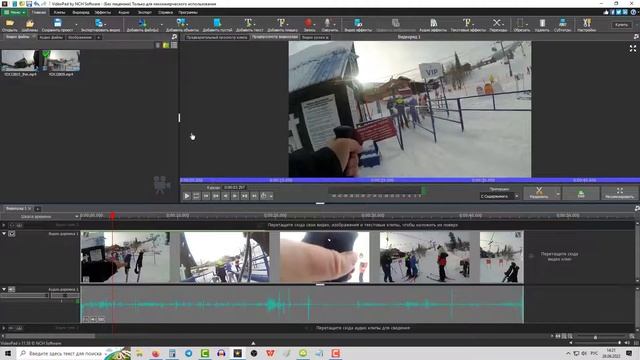
Task: Select the Export ribbon tab
Action: pos(144,12)
